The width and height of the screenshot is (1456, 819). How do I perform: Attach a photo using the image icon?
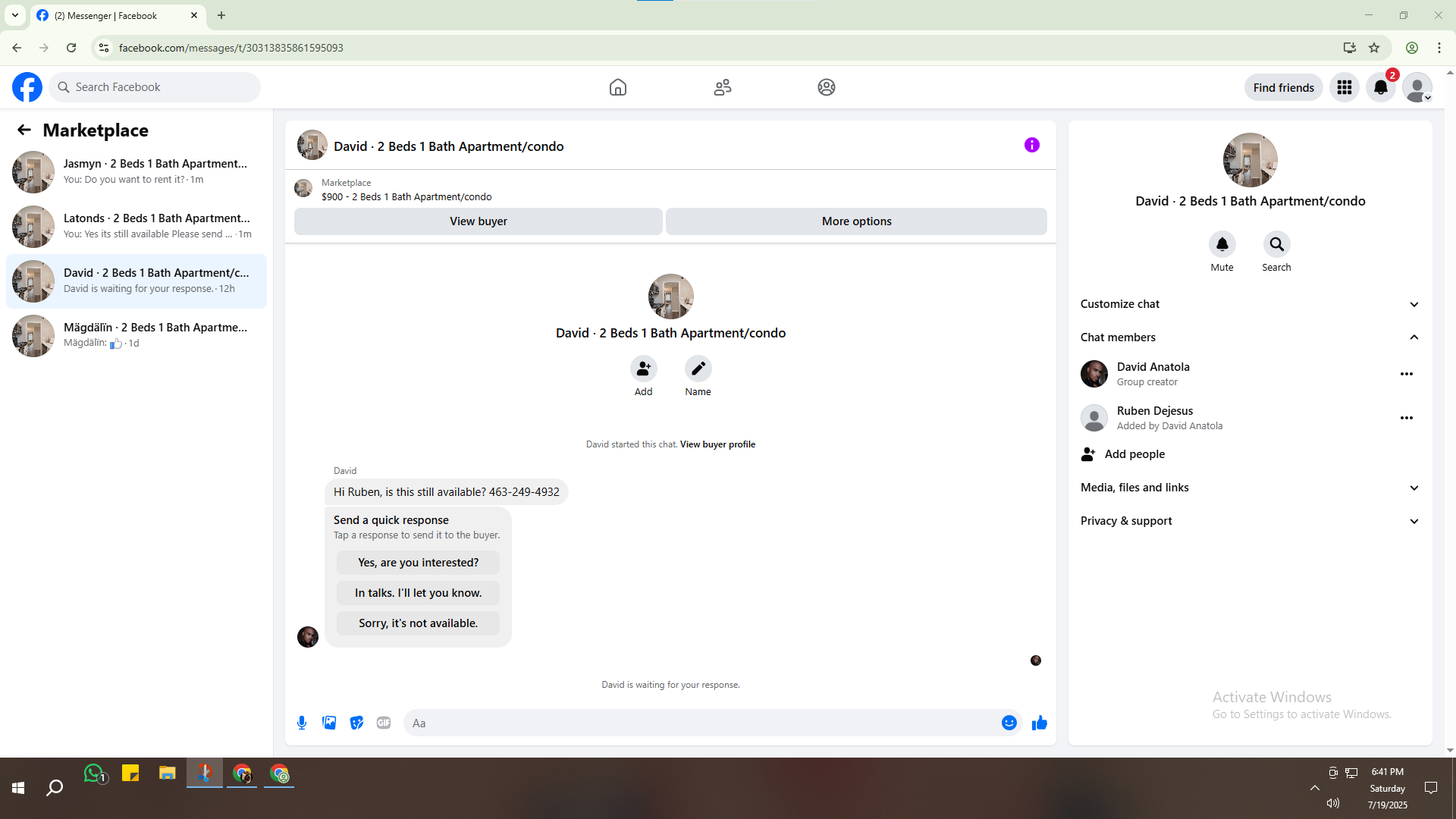pyautogui.click(x=329, y=723)
